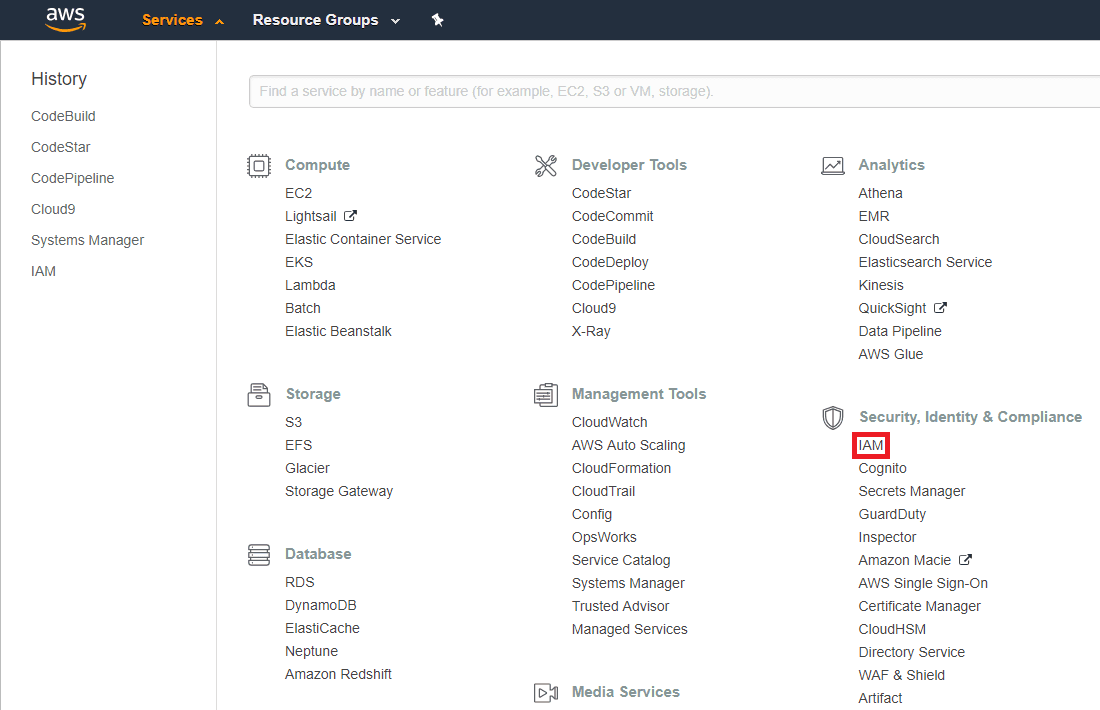Open Amazon Redshift
Image resolution: width=1100 pixels, height=710 pixels.
click(x=338, y=674)
